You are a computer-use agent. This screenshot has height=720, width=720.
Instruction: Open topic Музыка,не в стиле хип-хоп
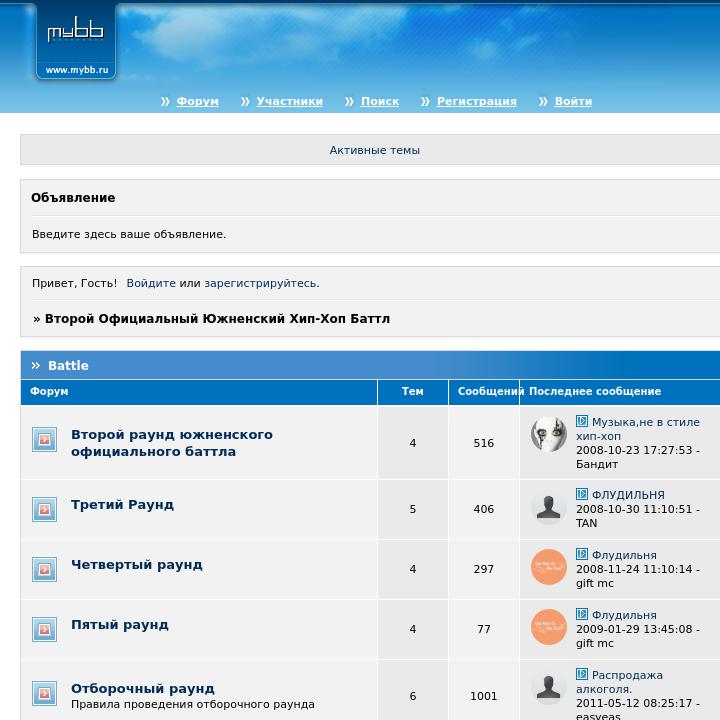point(638,429)
